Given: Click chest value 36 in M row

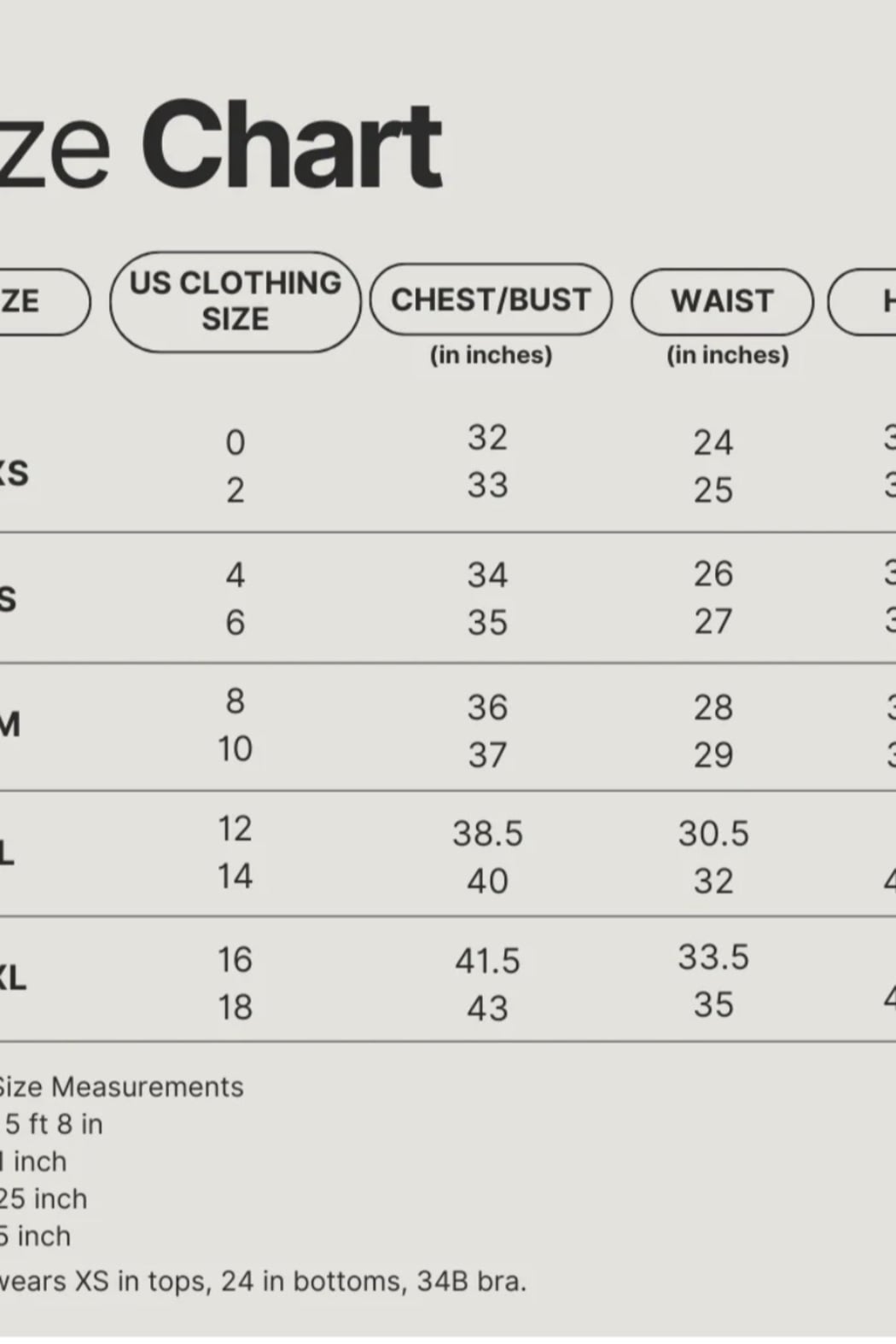Looking at the screenshot, I should (x=487, y=707).
